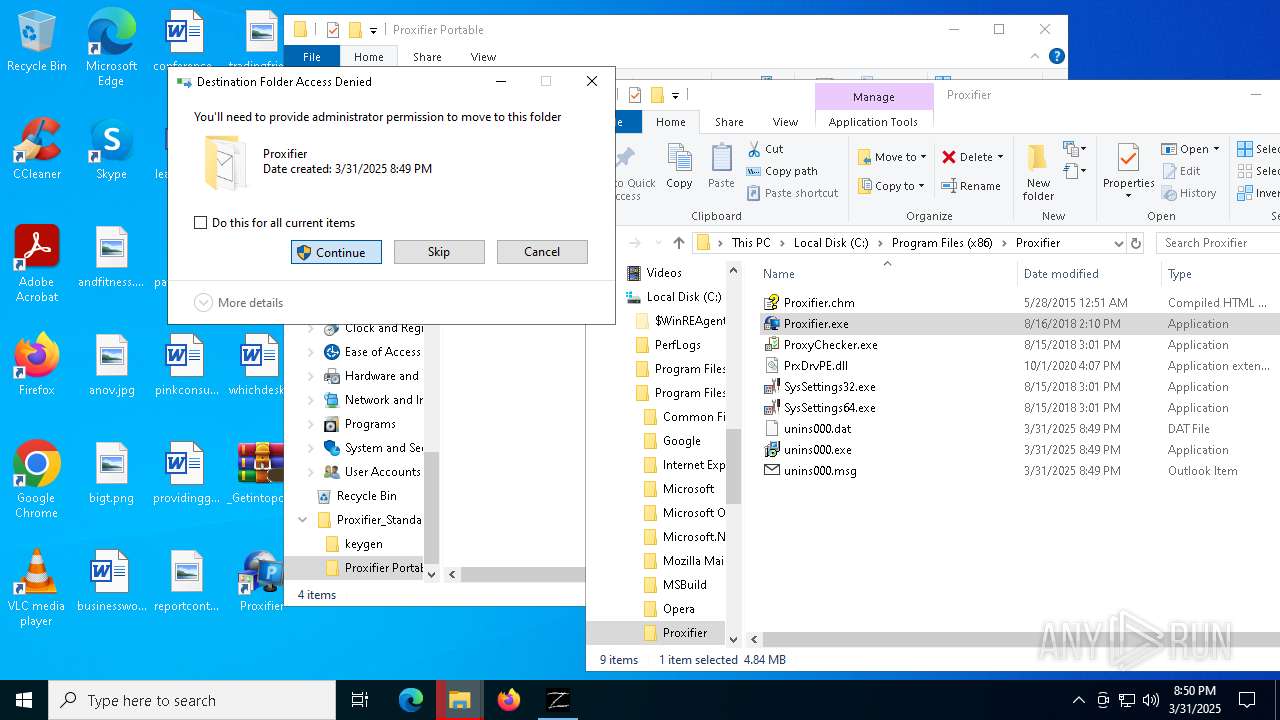Screen dimensions: 1280x720
Task: Check 'Do this for all current items'
Action: (201, 223)
